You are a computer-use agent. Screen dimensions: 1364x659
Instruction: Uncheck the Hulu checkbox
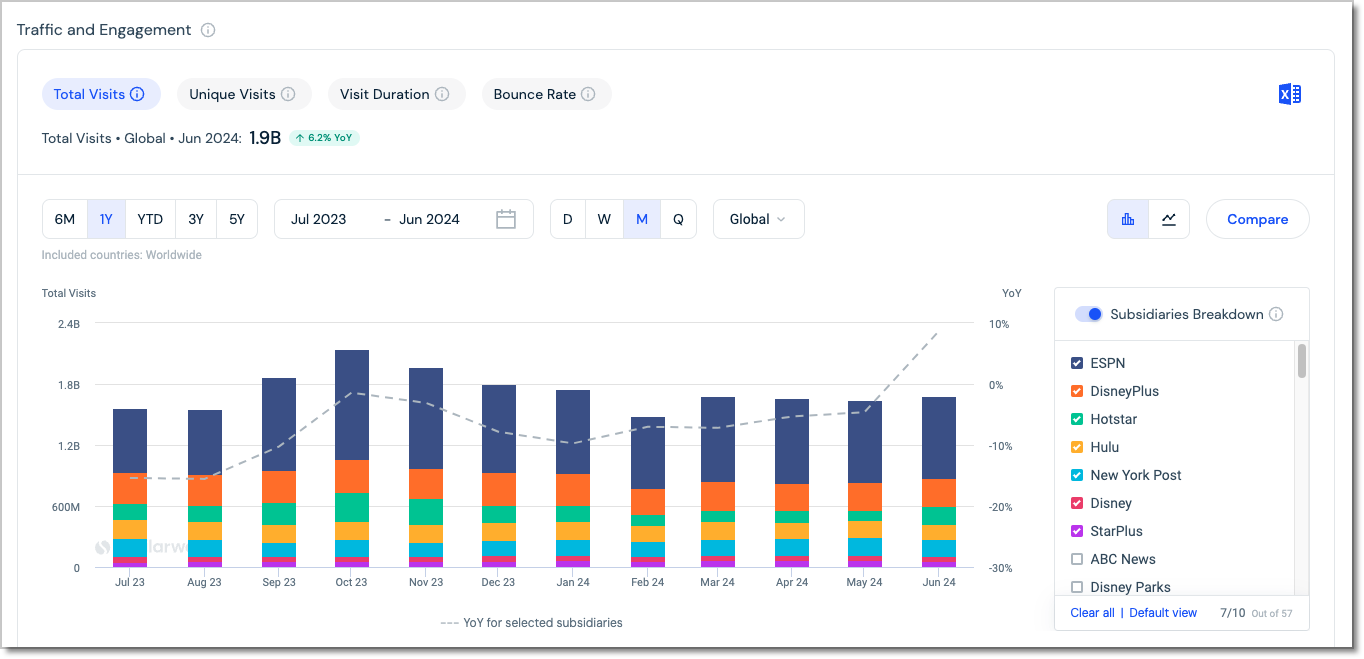[x=1077, y=447]
